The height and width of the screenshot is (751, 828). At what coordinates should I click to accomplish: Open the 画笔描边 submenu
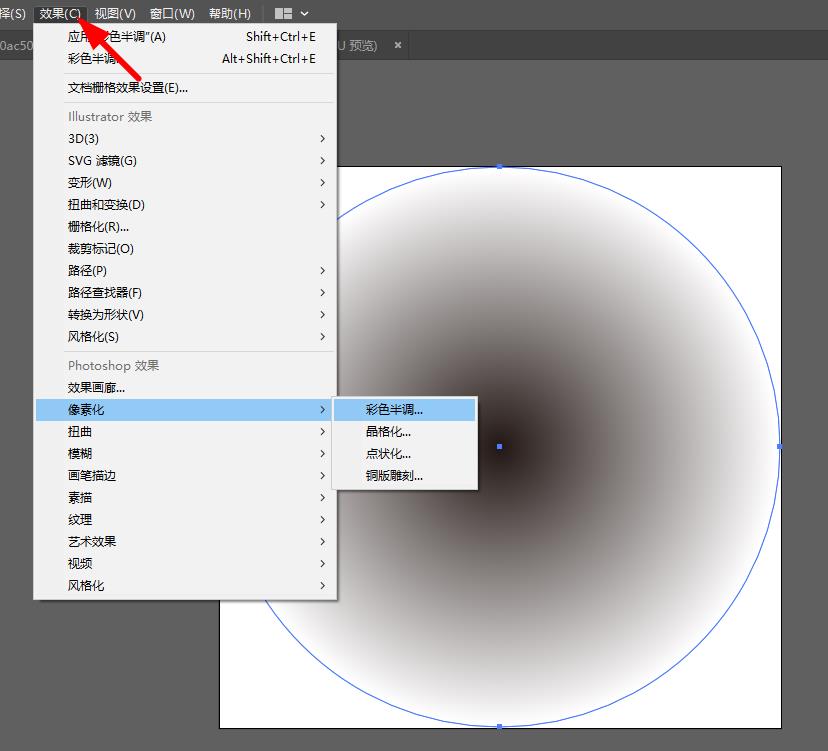tap(185, 476)
